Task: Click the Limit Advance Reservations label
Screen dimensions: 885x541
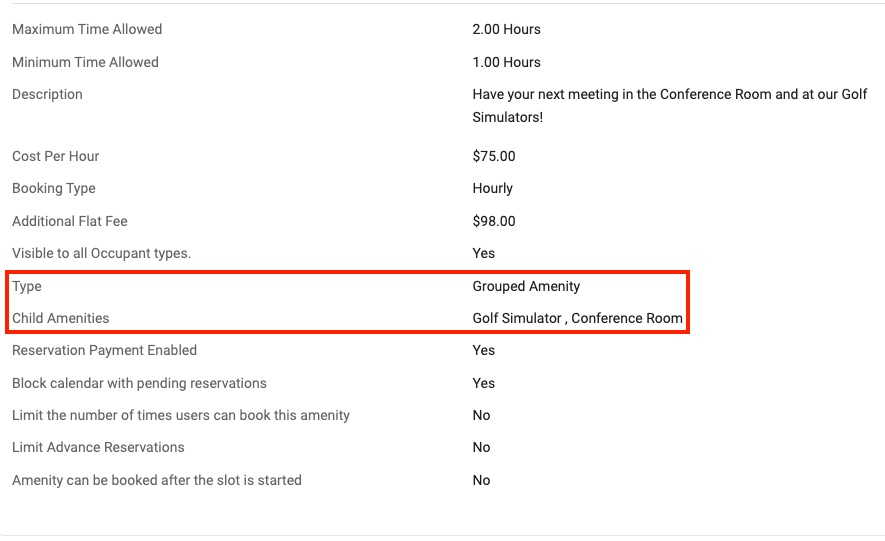Action: (98, 447)
